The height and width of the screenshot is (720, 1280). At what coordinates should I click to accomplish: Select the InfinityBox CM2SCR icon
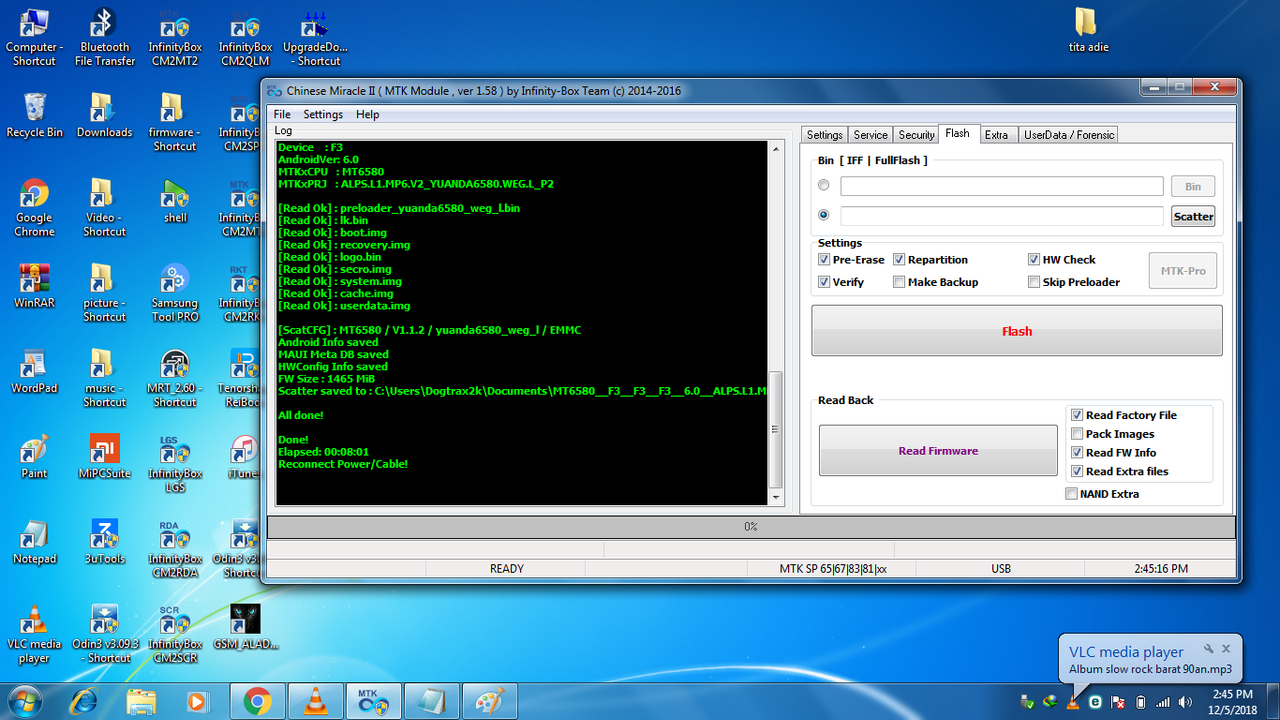click(175, 634)
